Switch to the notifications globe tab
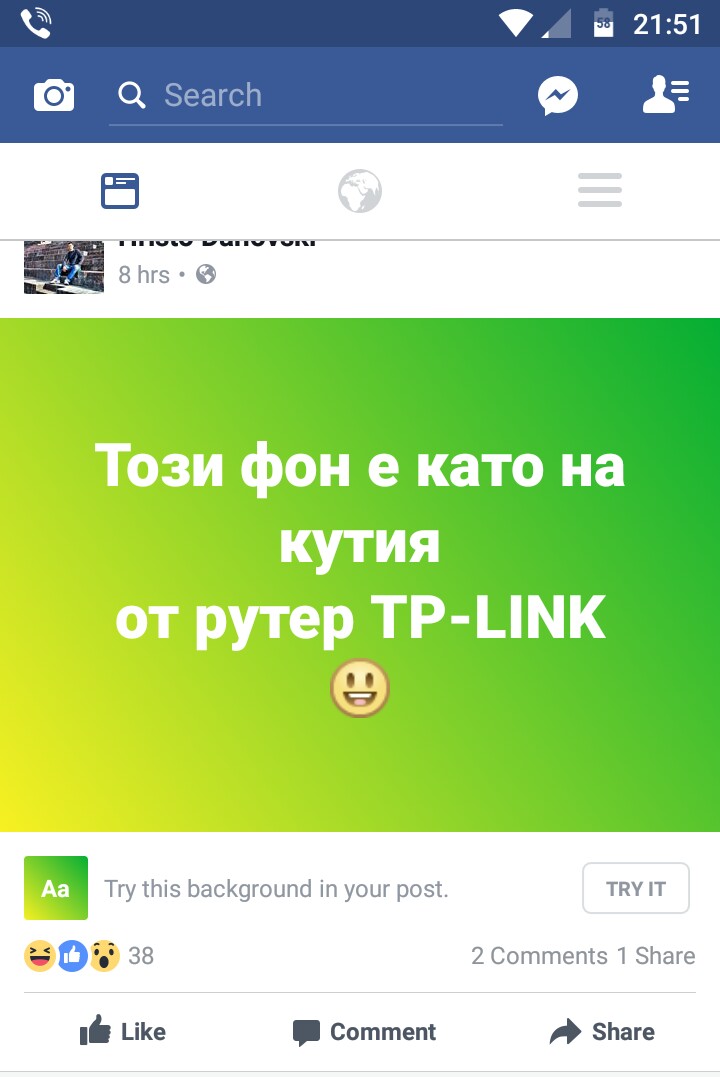Screen dimensions: 720x1077 coord(359,191)
